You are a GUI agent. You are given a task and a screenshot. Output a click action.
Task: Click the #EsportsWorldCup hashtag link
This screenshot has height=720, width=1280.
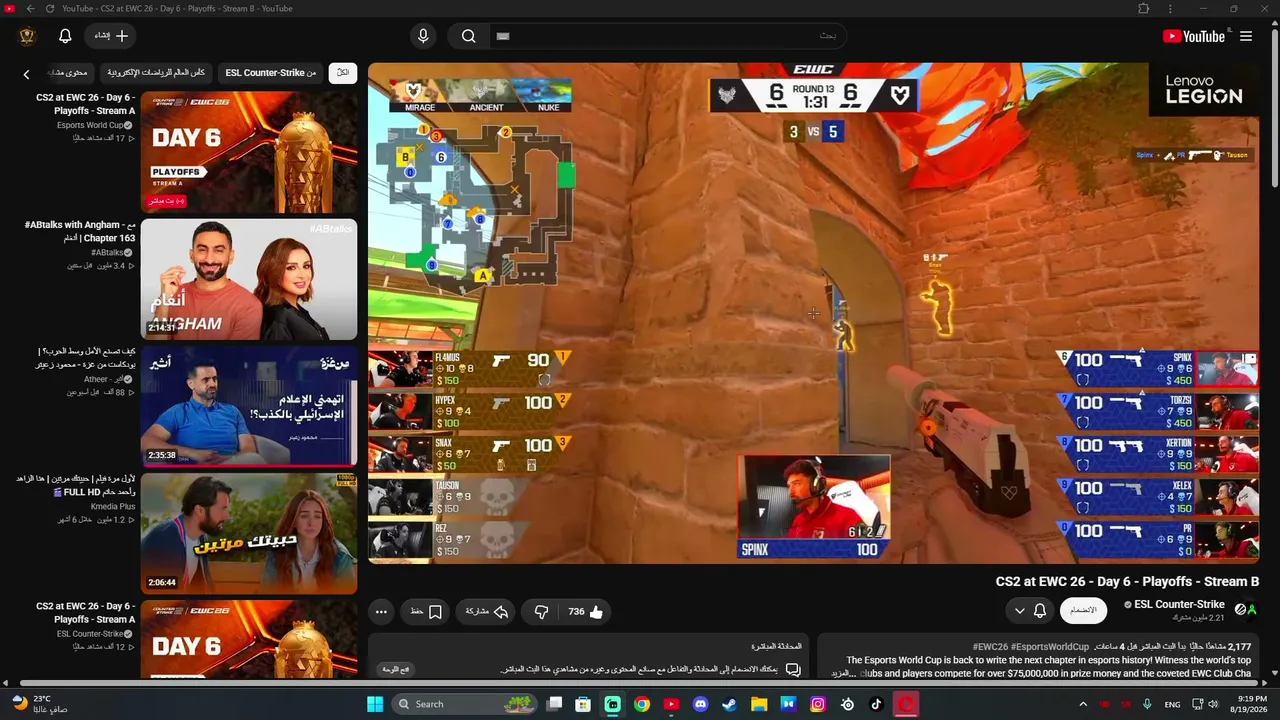[x=1050, y=647]
